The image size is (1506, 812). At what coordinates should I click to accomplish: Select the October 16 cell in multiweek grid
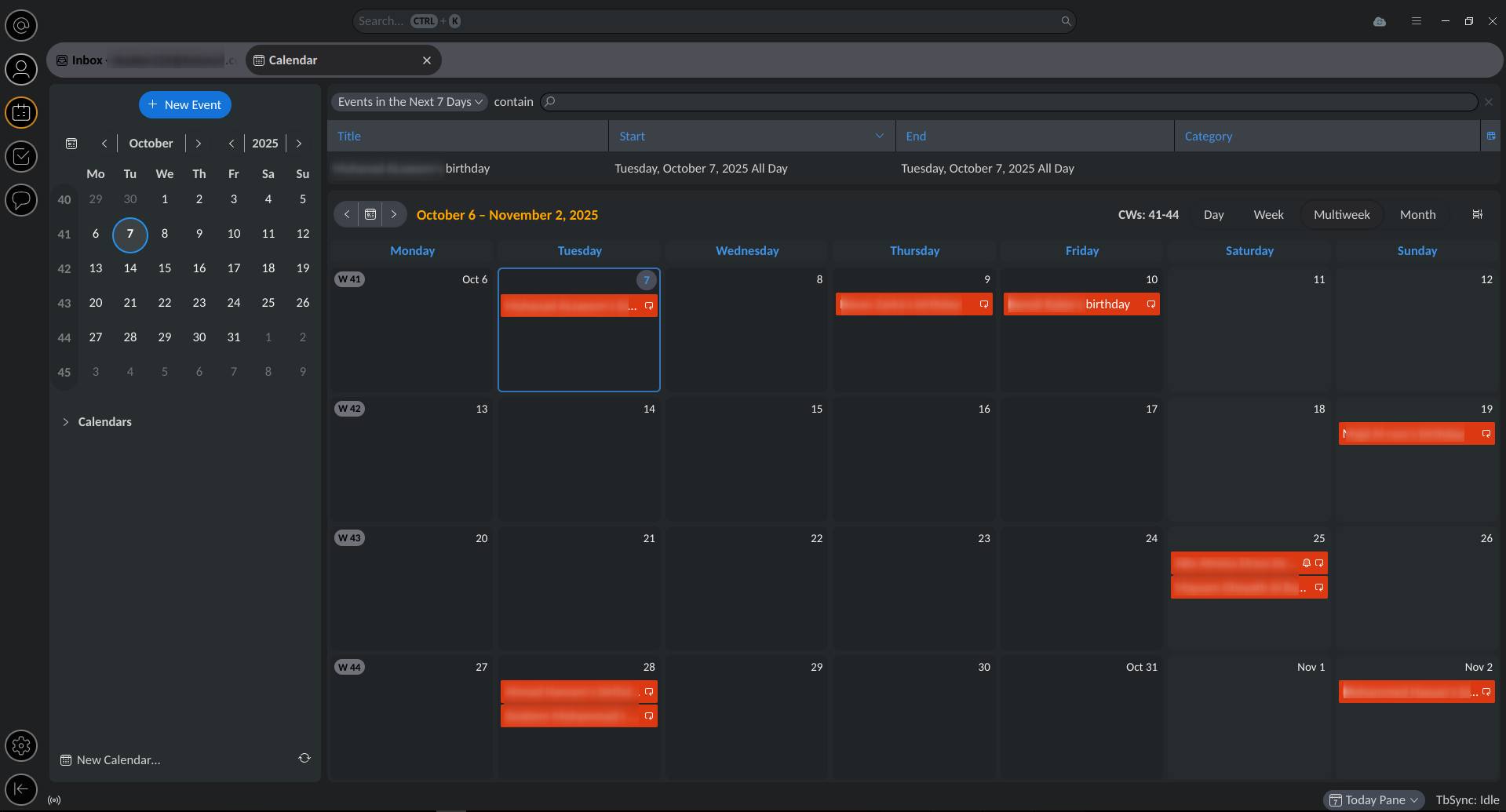click(x=914, y=459)
